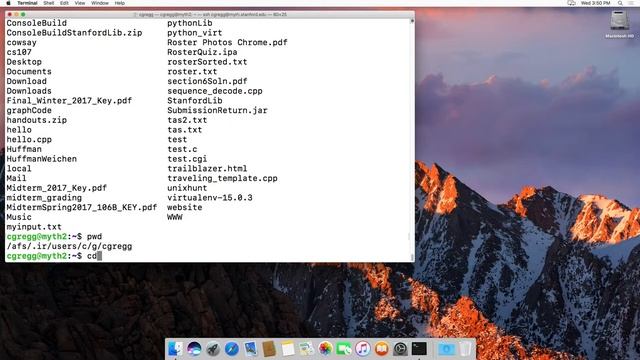The width and height of the screenshot is (640, 360).
Task: Click the cowsay entry
Action: coord(21,42)
